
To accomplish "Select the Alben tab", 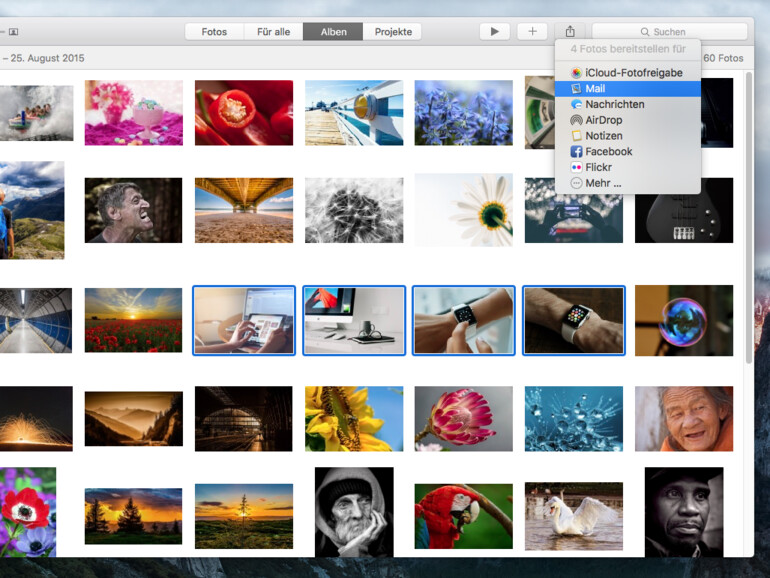I will coord(333,32).
